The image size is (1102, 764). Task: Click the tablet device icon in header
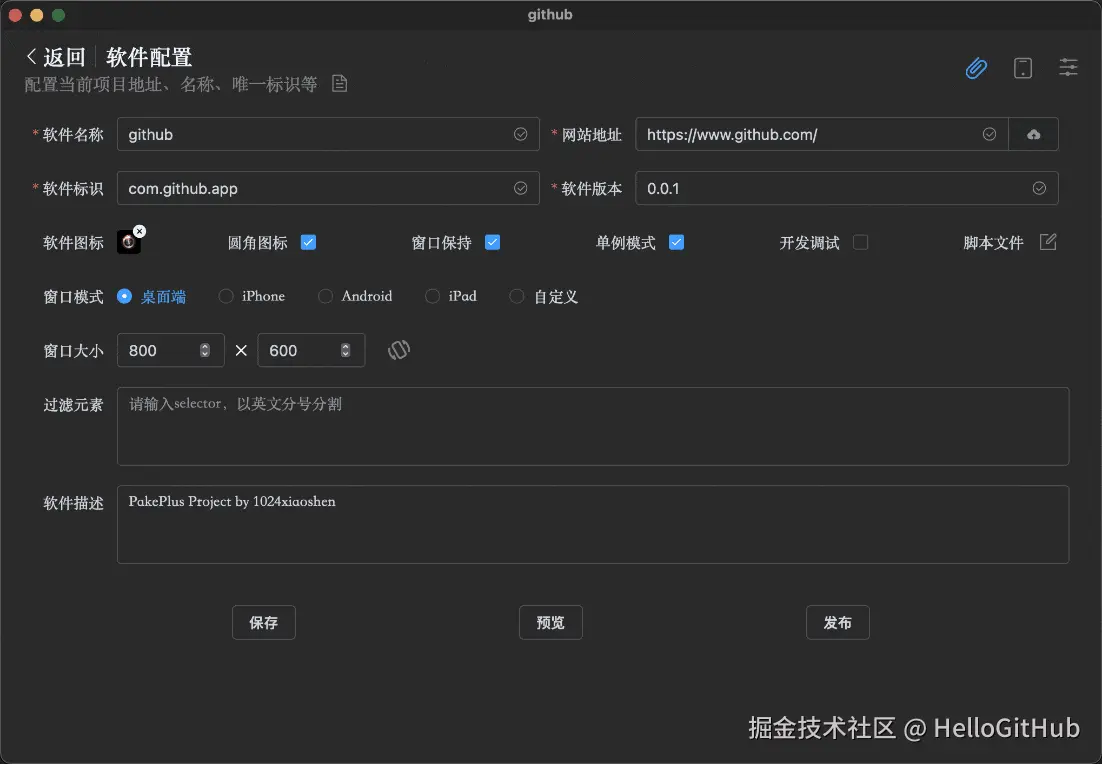pyautogui.click(x=1023, y=68)
